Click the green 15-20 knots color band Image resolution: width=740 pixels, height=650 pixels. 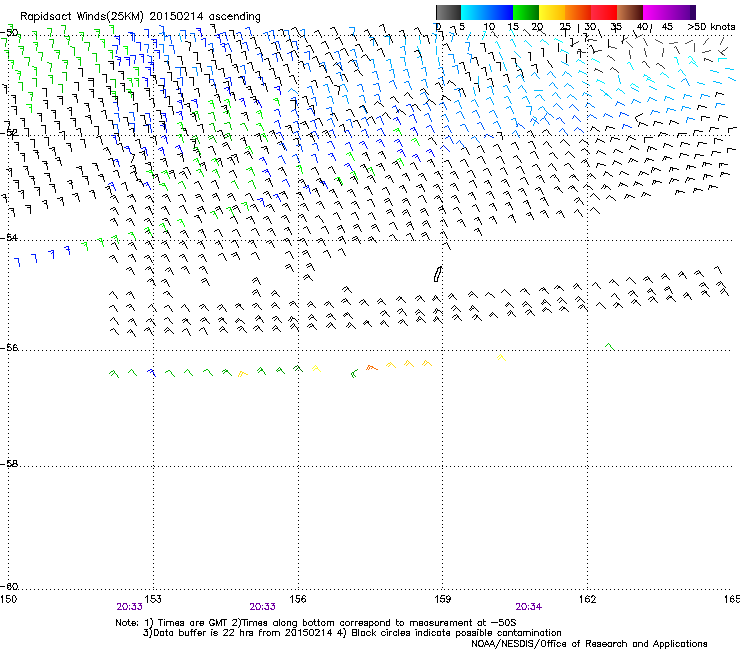click(x=526, y=12)
